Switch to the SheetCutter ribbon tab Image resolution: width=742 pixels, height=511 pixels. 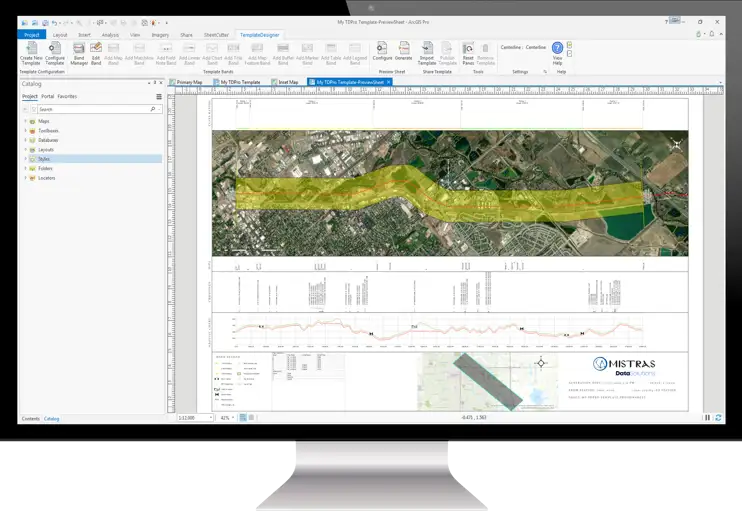(x=216, y=35)
